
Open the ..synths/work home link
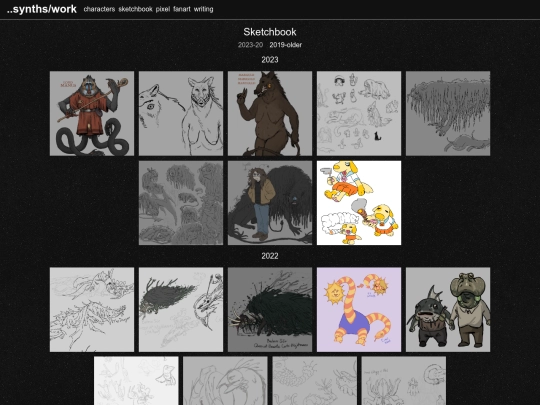42,9
